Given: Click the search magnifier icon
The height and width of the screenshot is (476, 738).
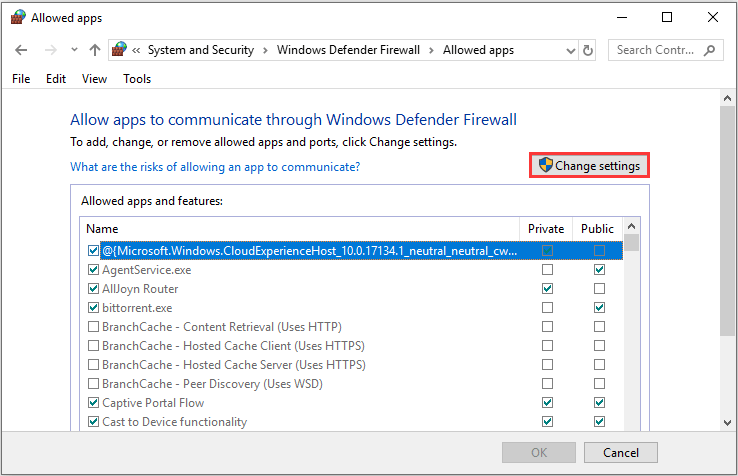Looking at the screenshot, I should point(709,50).
